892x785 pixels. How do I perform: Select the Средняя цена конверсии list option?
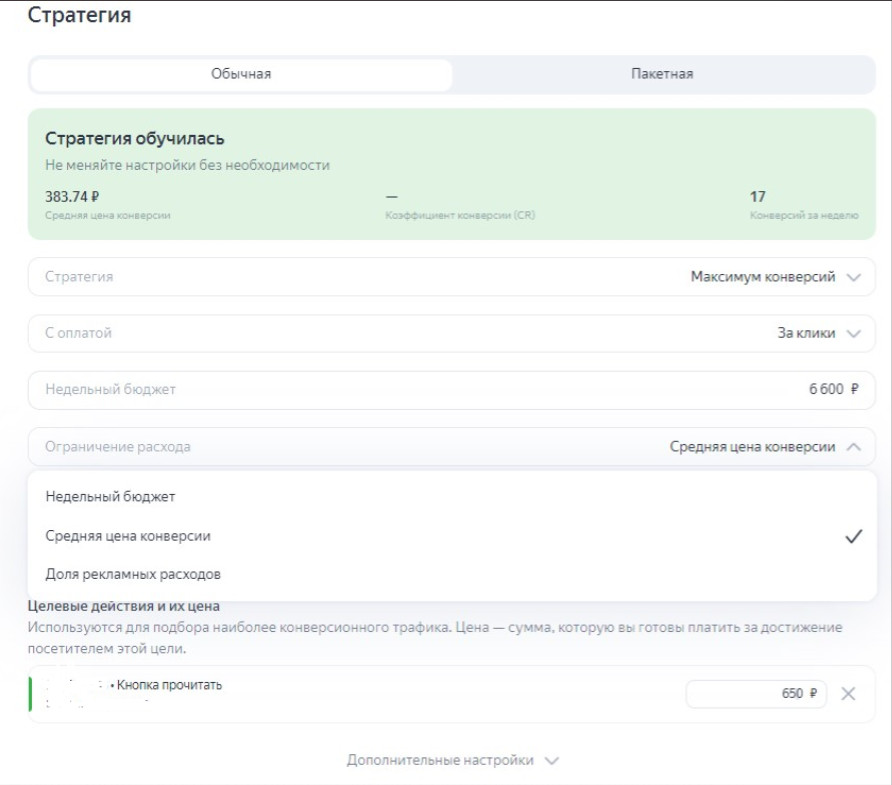(x=128, y=536)
